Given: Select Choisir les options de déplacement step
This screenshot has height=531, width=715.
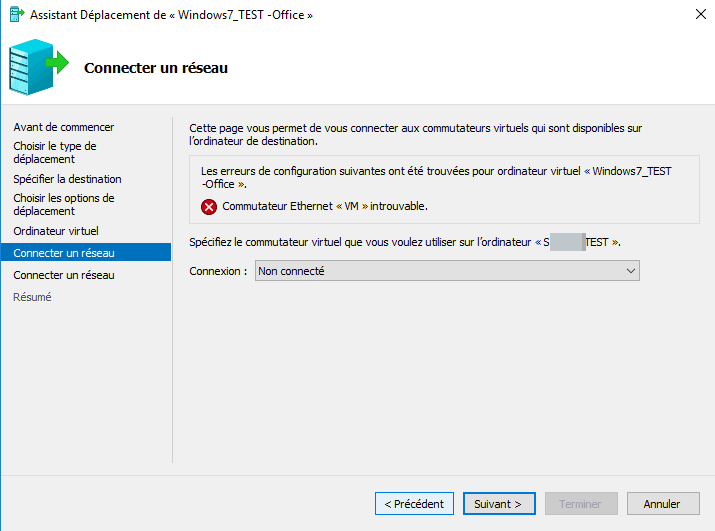Looking at the screenshot, I should 64,204.
